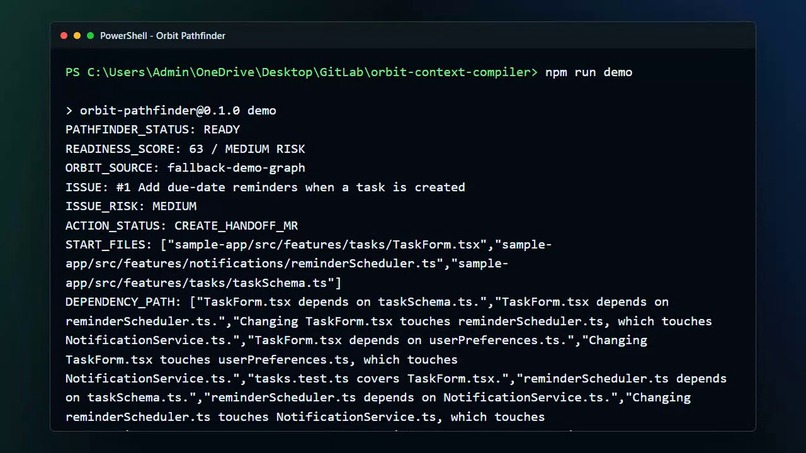The height and width of the screenshot is (453, 806).
Task: Click the 'ISSUE: #1 Add due-date reminders' line
Action: [265, 187]
